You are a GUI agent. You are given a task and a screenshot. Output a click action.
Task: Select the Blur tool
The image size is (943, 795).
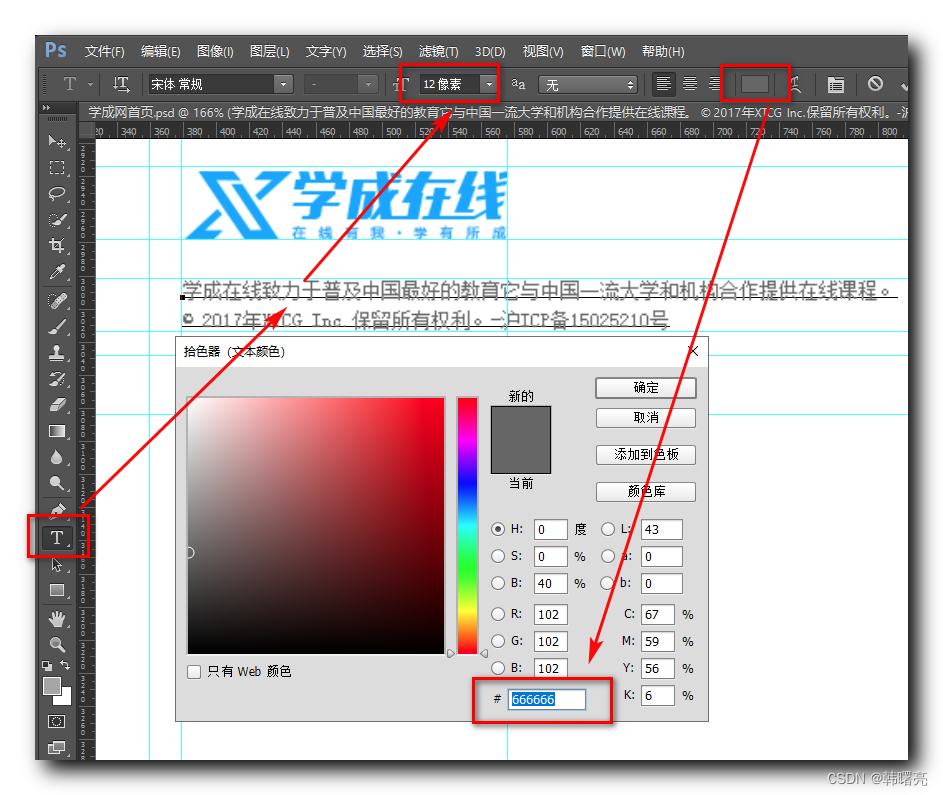pyautogui.click(x=57, y=458)
